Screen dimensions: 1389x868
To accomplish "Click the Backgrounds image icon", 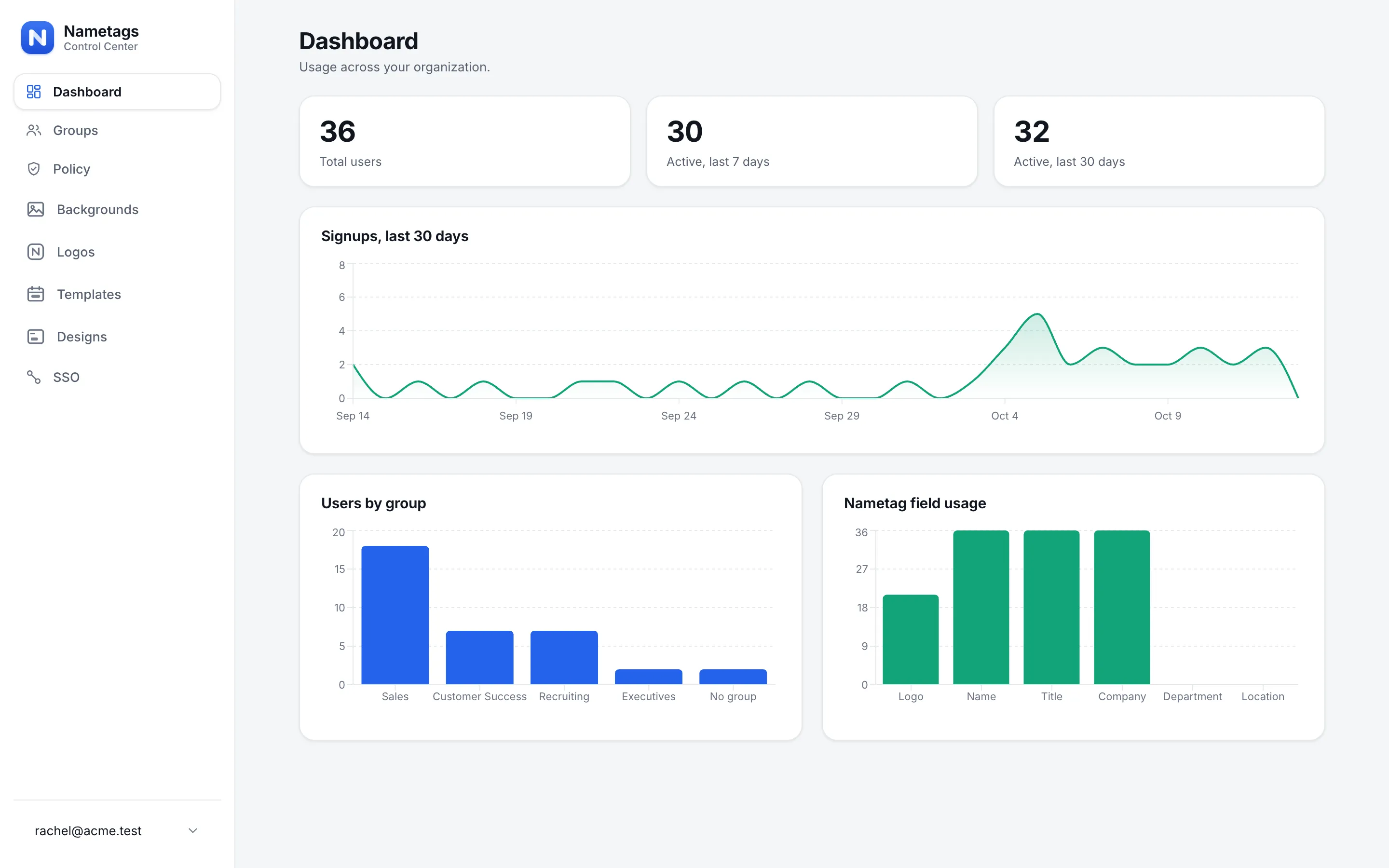I will (x=36, y=210).
